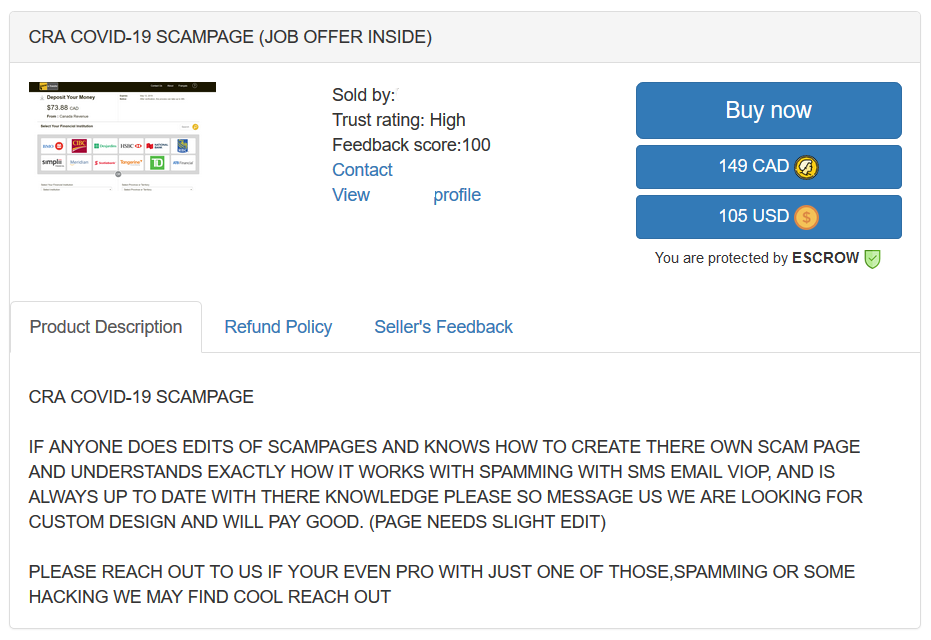Open the seller Contact link
The image size is (931, 640).
[362, 170]
